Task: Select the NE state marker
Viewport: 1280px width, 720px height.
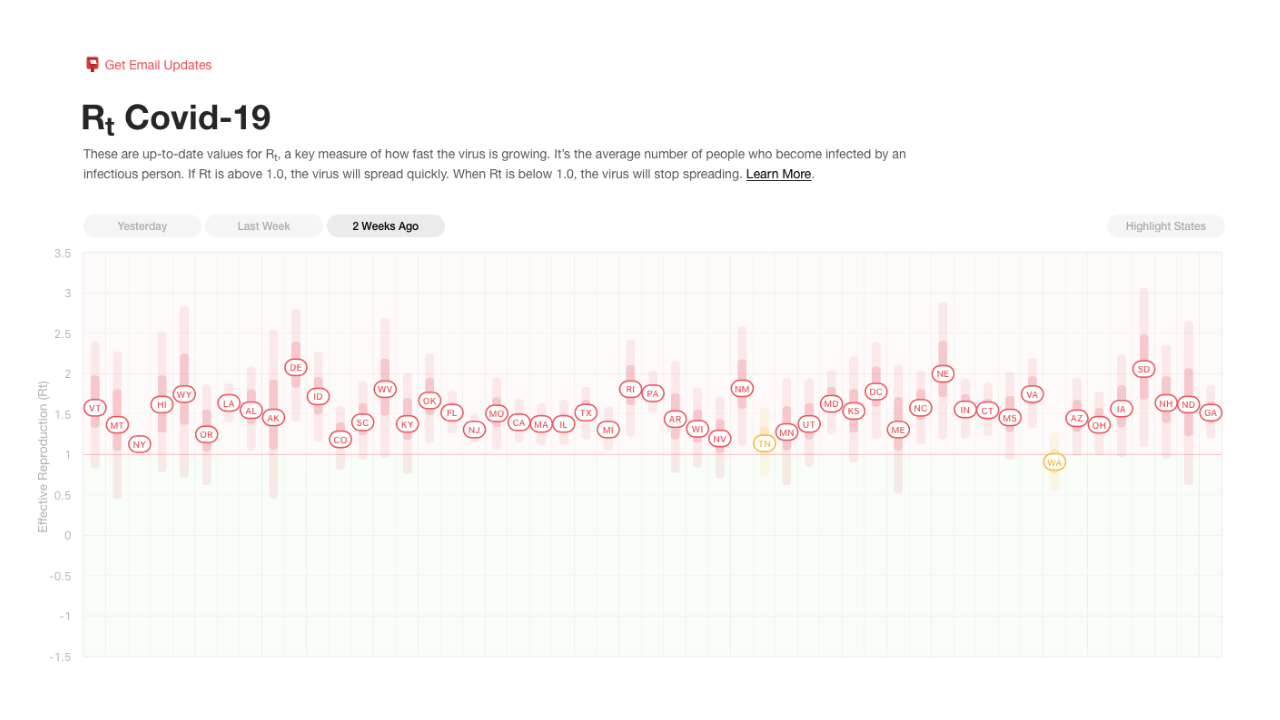Action: click(x=942, y=374)
